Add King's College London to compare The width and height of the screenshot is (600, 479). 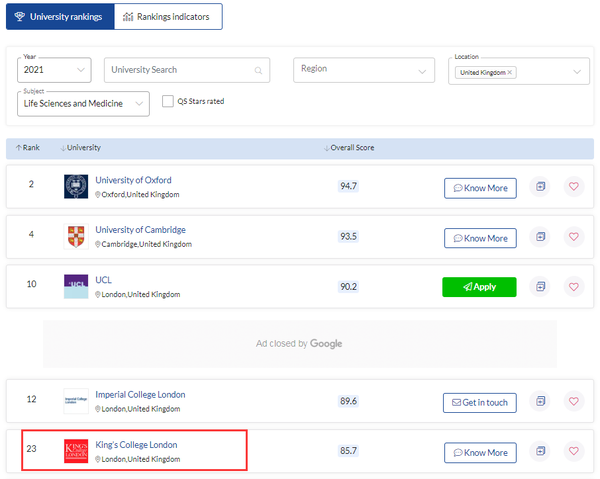(x=540, y=451)
